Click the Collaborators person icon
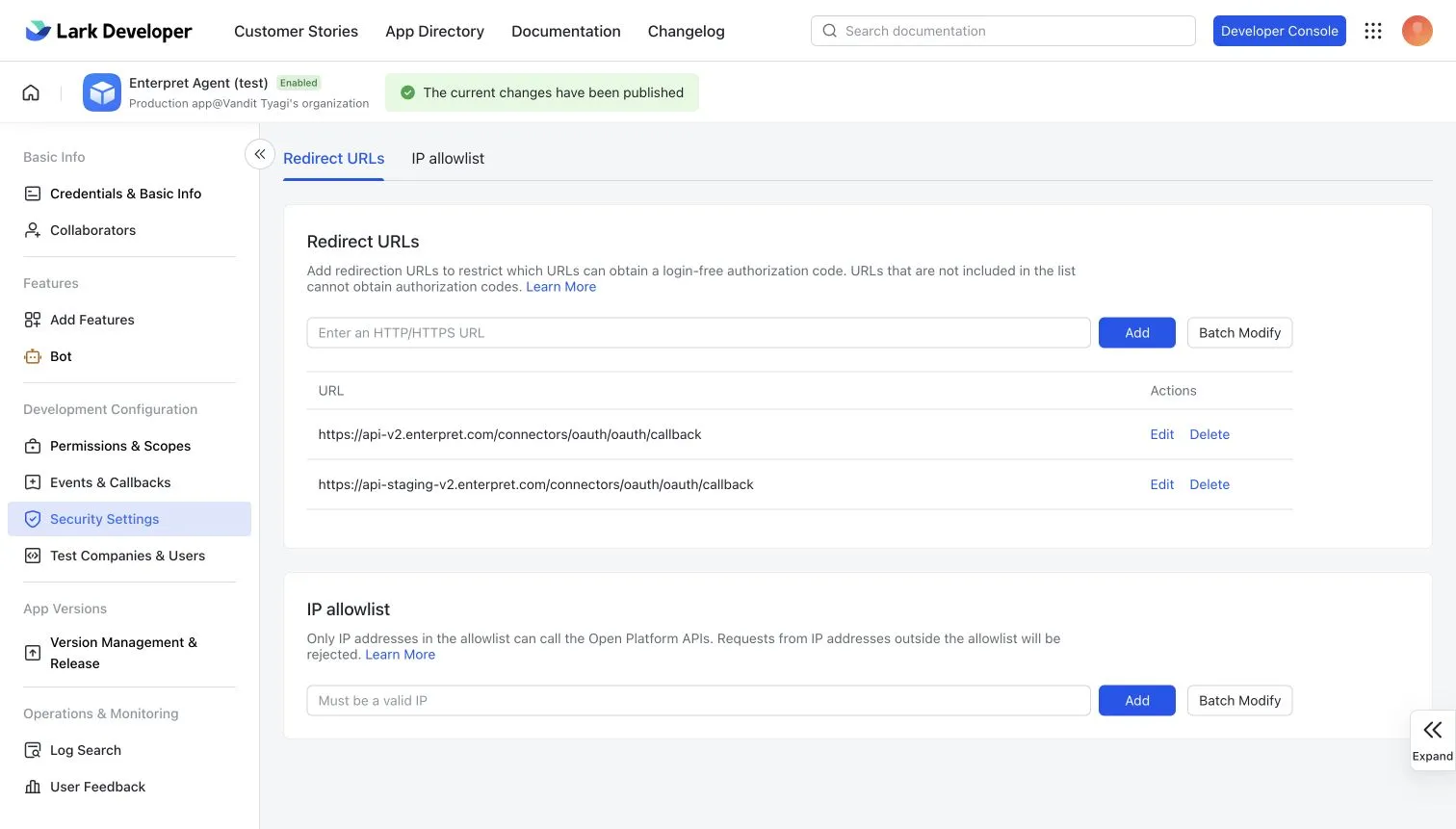The height and width of the screenshot is (829, 1456). click(x=33, y=230)
